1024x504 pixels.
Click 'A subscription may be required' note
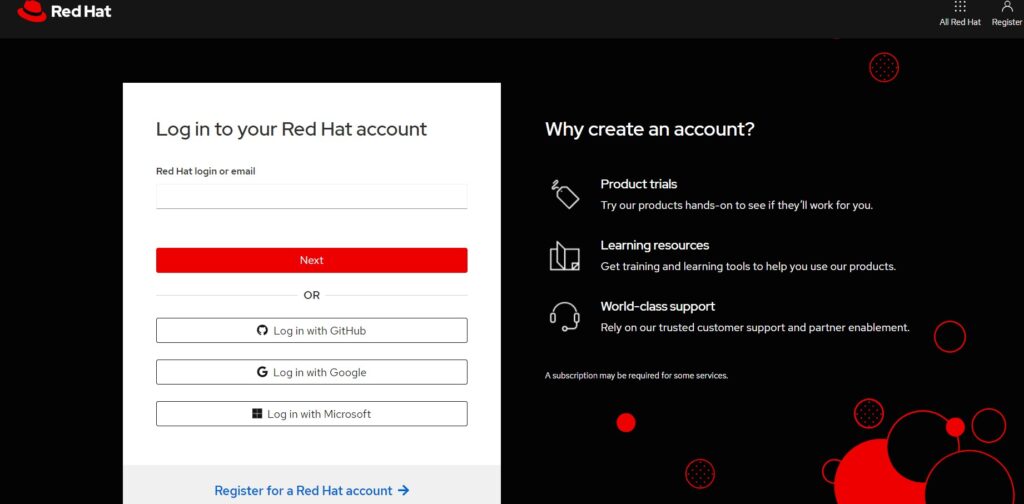pos(637,375)
